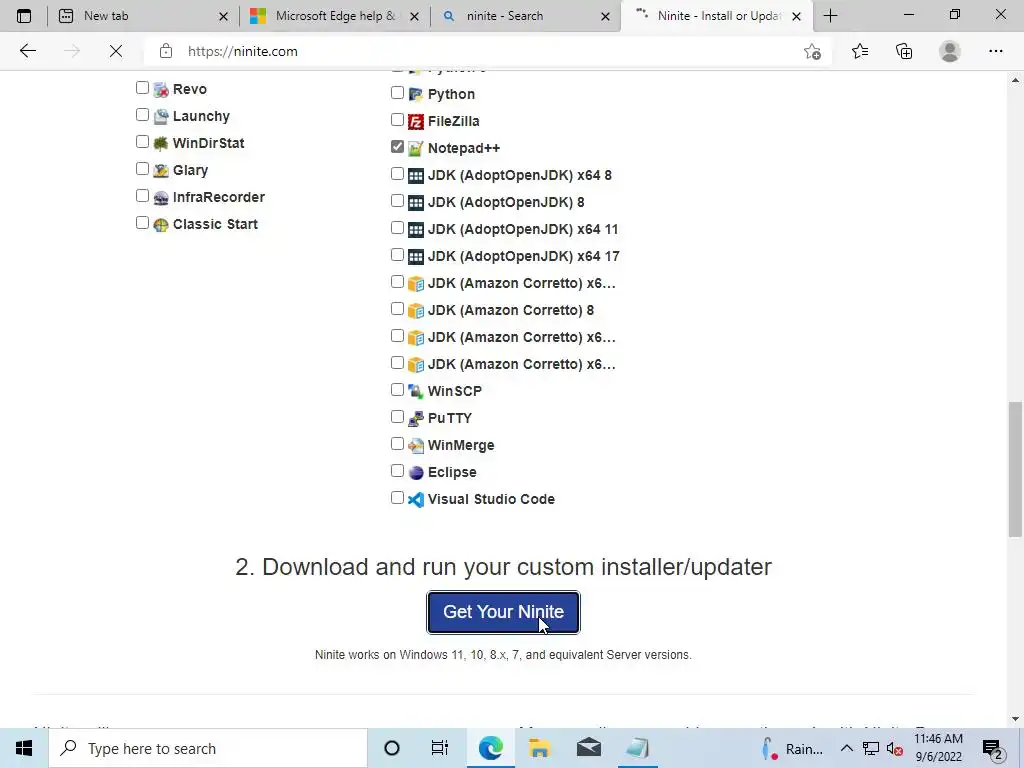Viewport: 1024px width, 768px height.
Task: Select the Ninite - Install or Update tab
Action: (717, 16)
